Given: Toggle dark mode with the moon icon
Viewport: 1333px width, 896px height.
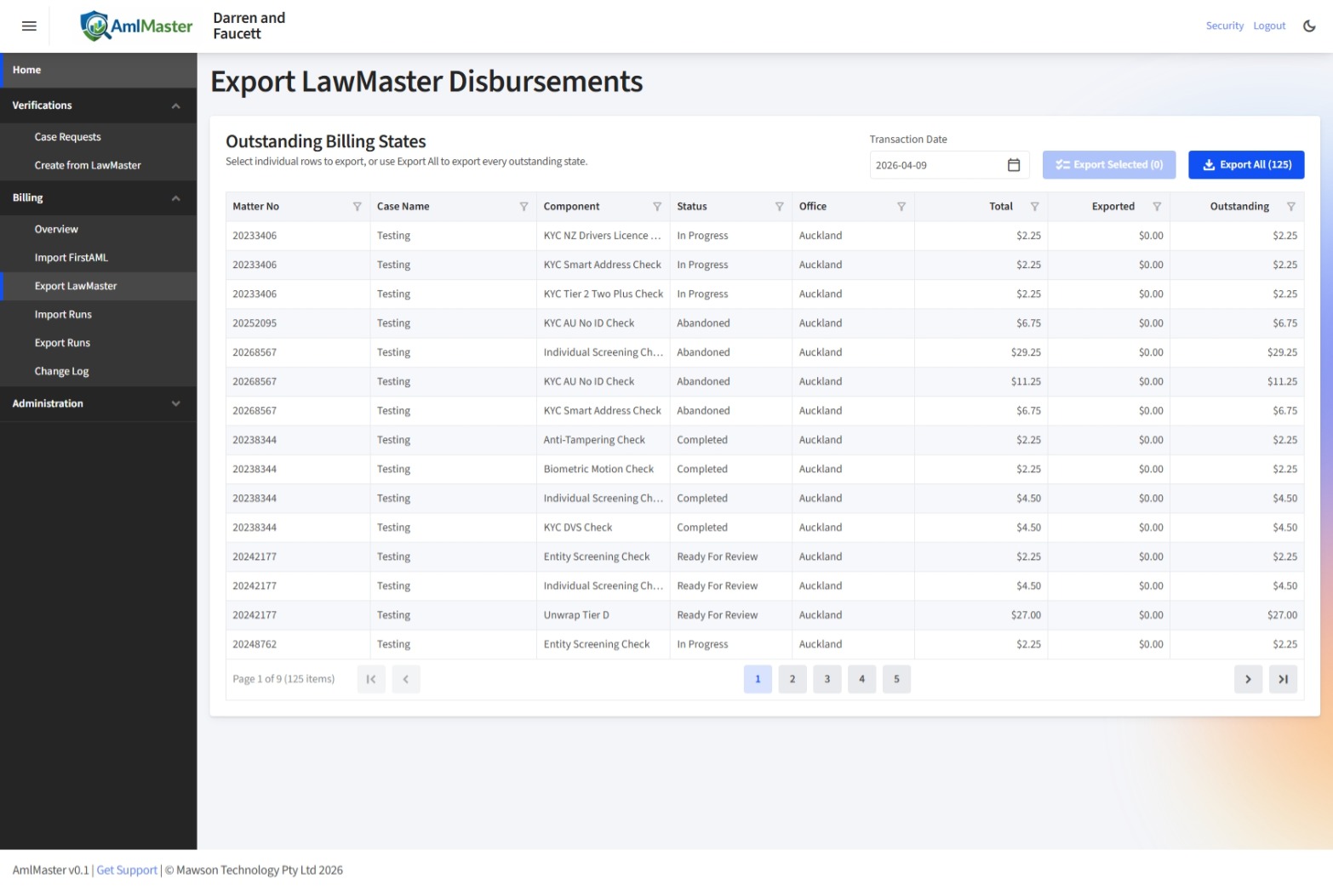Looking at the screenshot, I should coord(1308,26).
